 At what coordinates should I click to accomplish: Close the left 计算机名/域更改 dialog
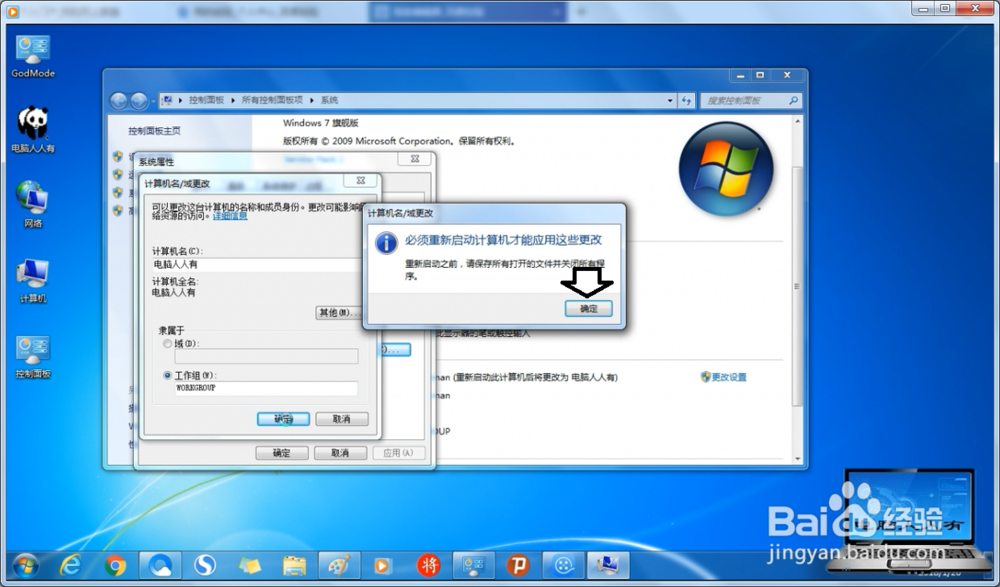[360, 181]
